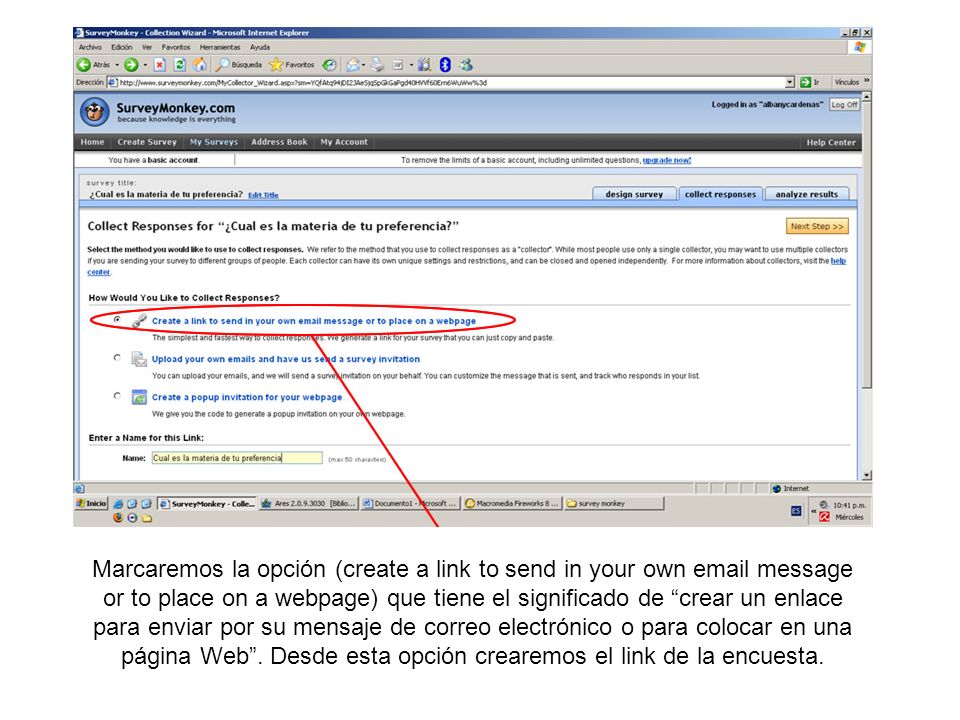Viewport: 960px width, 720px height.
Task: Open the Back button history dropdown arrow
Action: (x=117, y=64)
